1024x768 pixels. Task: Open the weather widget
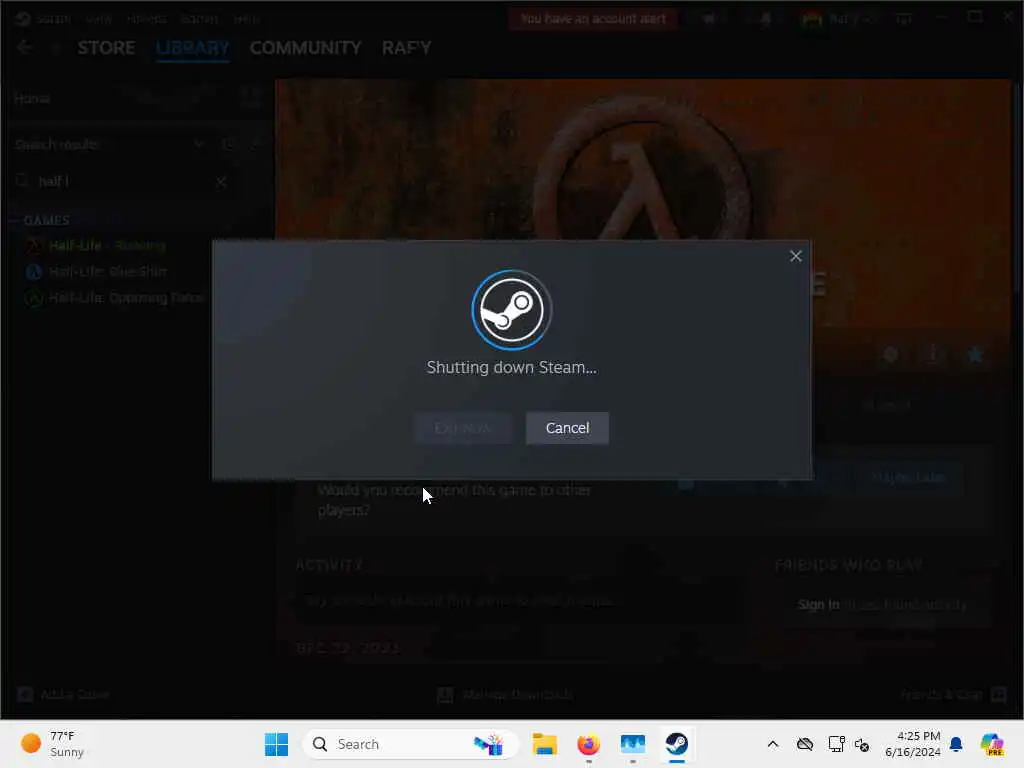point(52,744)
